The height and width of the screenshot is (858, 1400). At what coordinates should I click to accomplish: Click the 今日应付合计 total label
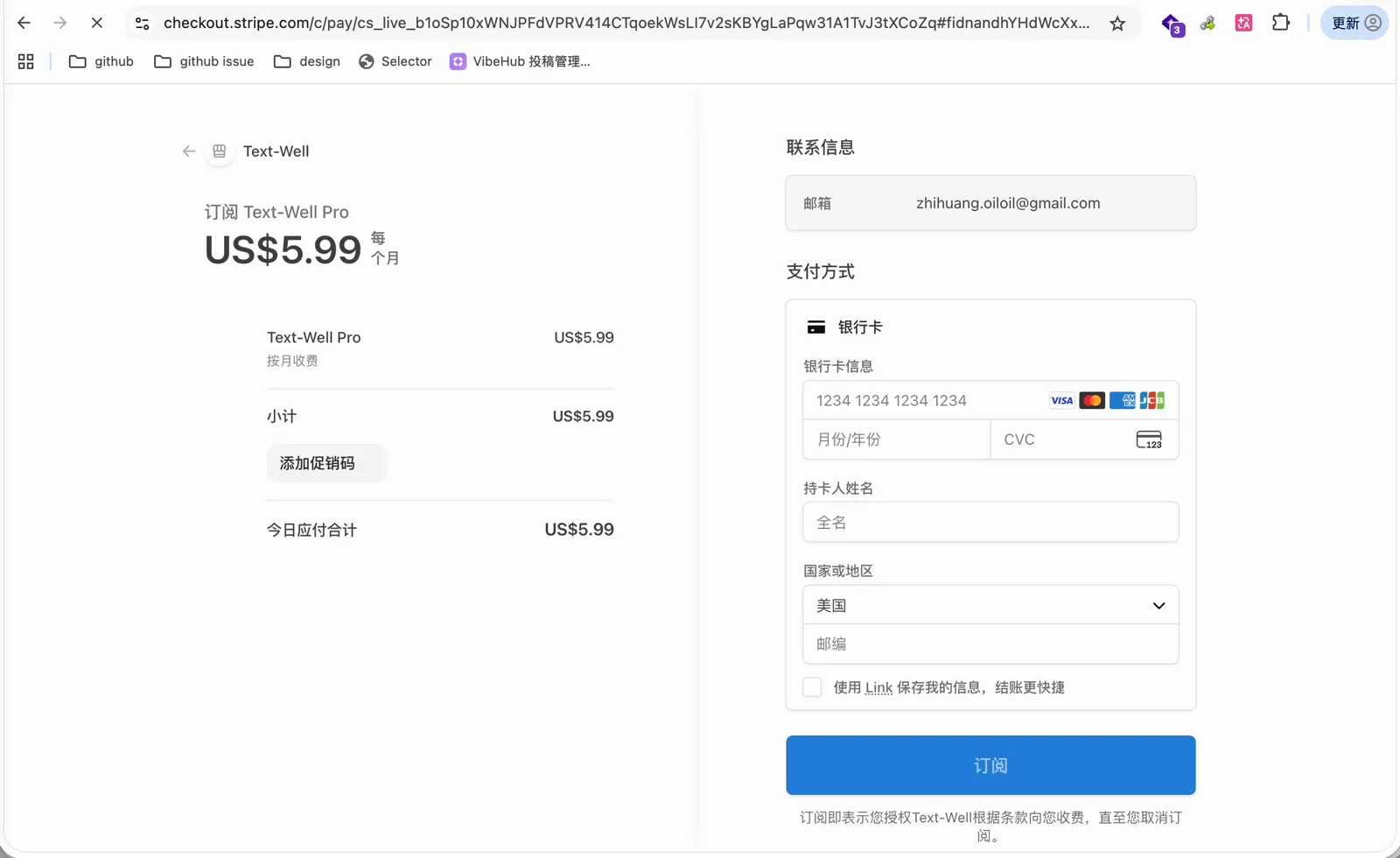[311, 530]
